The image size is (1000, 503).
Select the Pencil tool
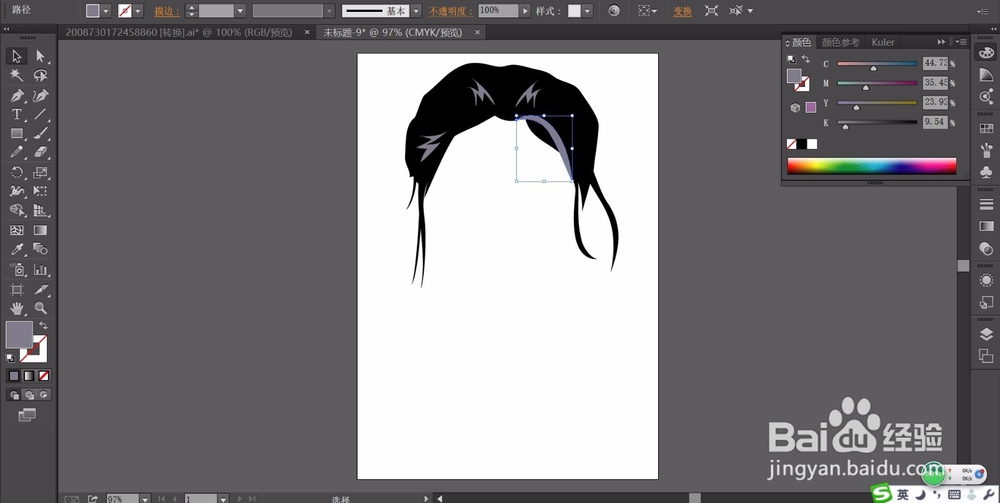pos(17,153)
